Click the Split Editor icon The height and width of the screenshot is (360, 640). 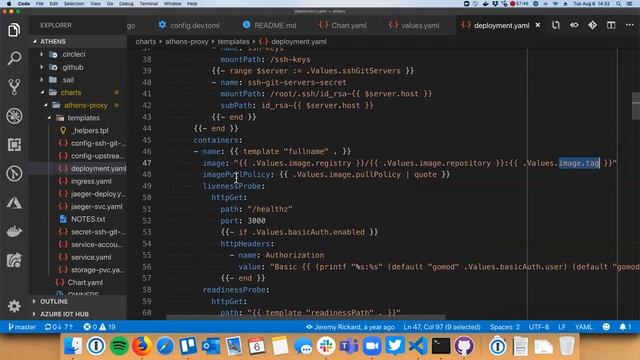(611, 25)
